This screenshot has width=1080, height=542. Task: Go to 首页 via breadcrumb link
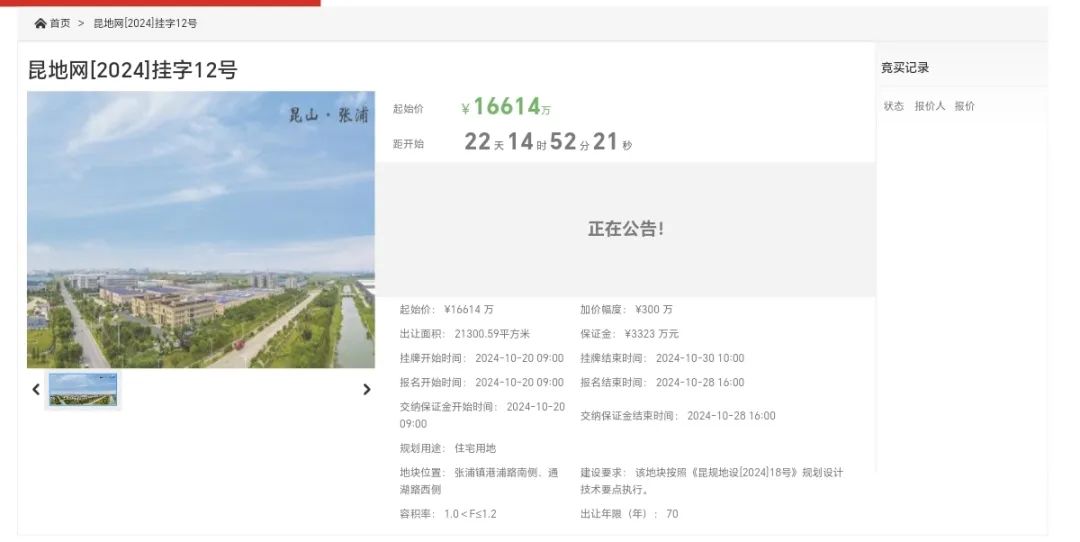60,23
